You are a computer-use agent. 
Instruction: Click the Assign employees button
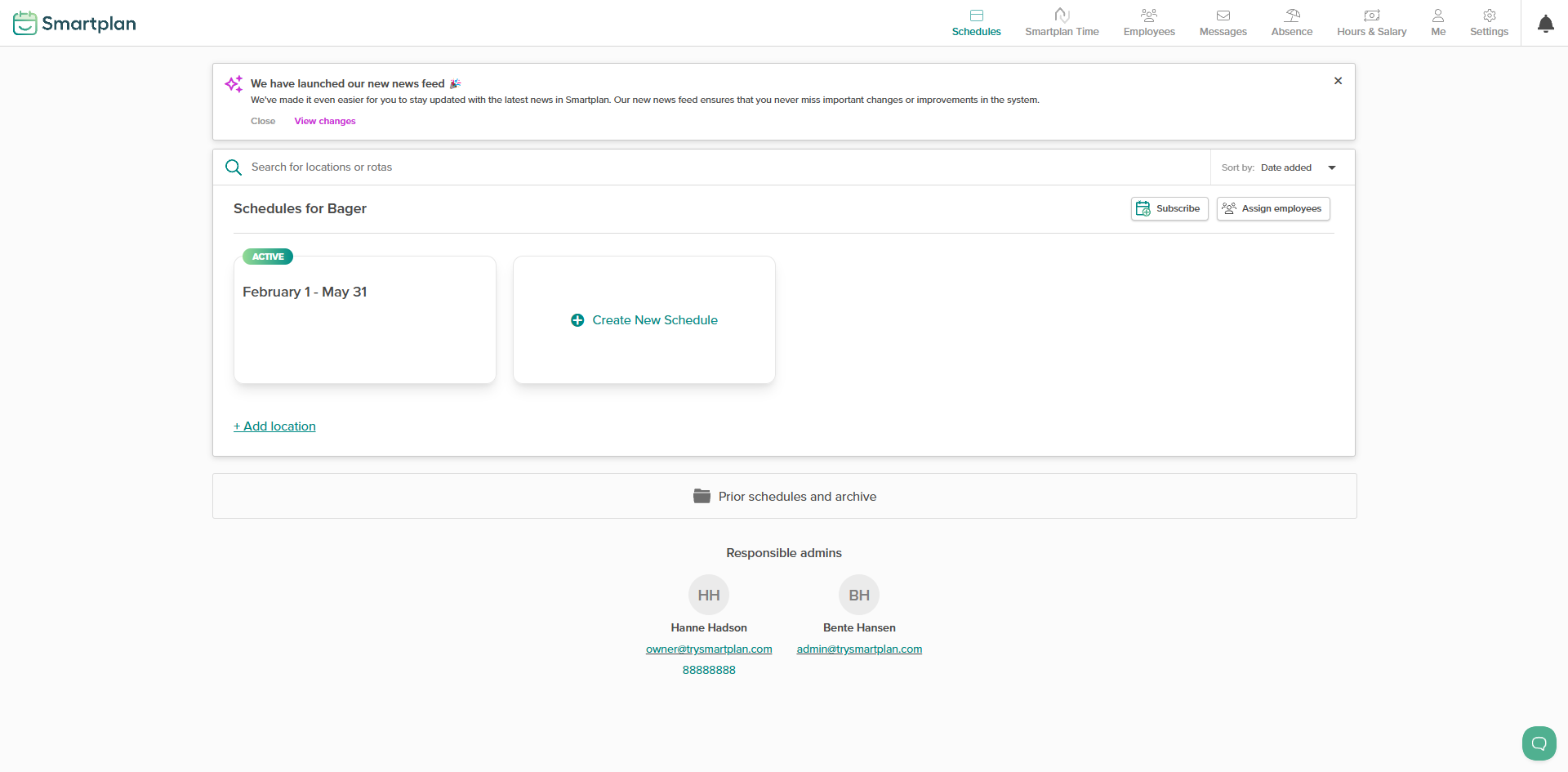coord(1272,208)
